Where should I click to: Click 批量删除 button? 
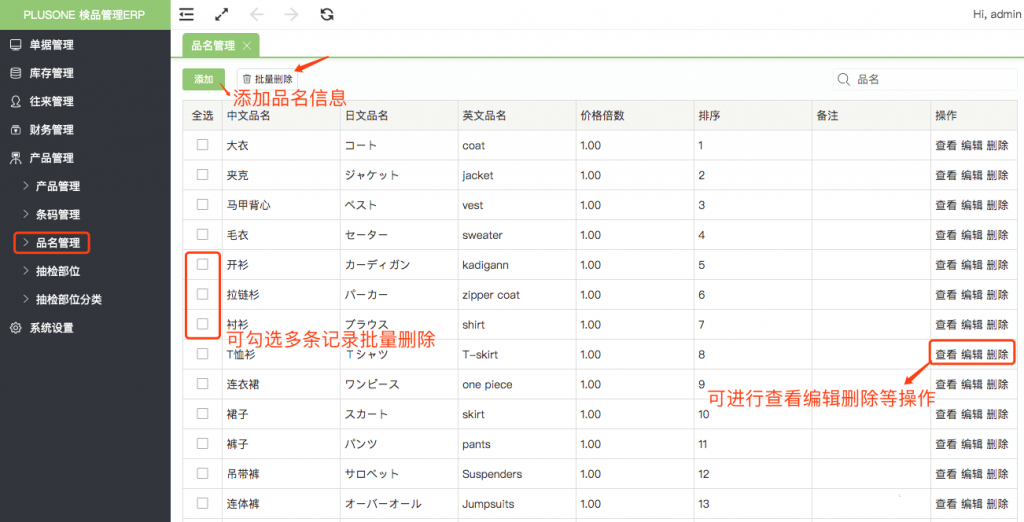[267, 79]
